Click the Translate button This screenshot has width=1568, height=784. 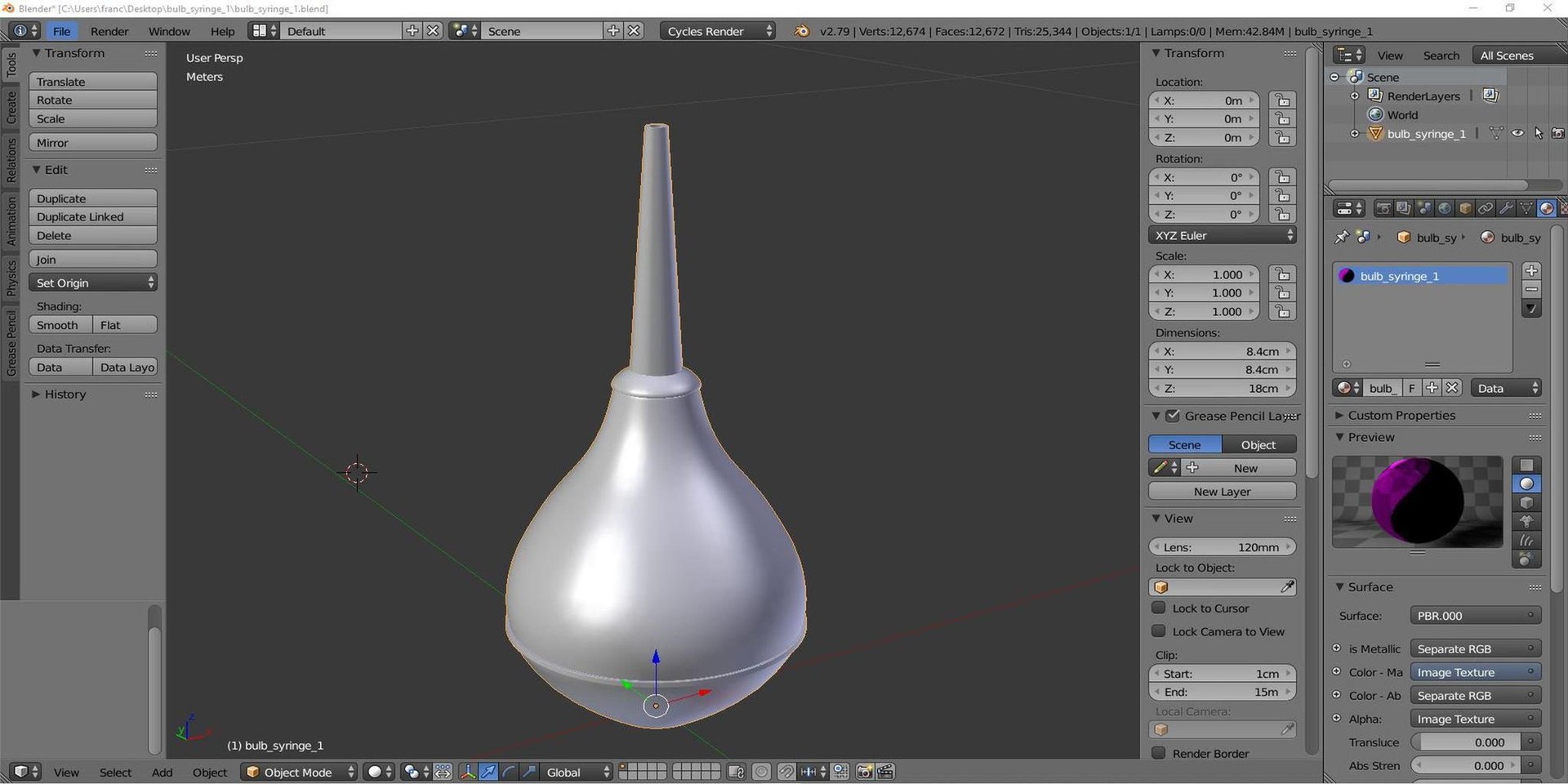pyautogui.click(x=93, y=82)
